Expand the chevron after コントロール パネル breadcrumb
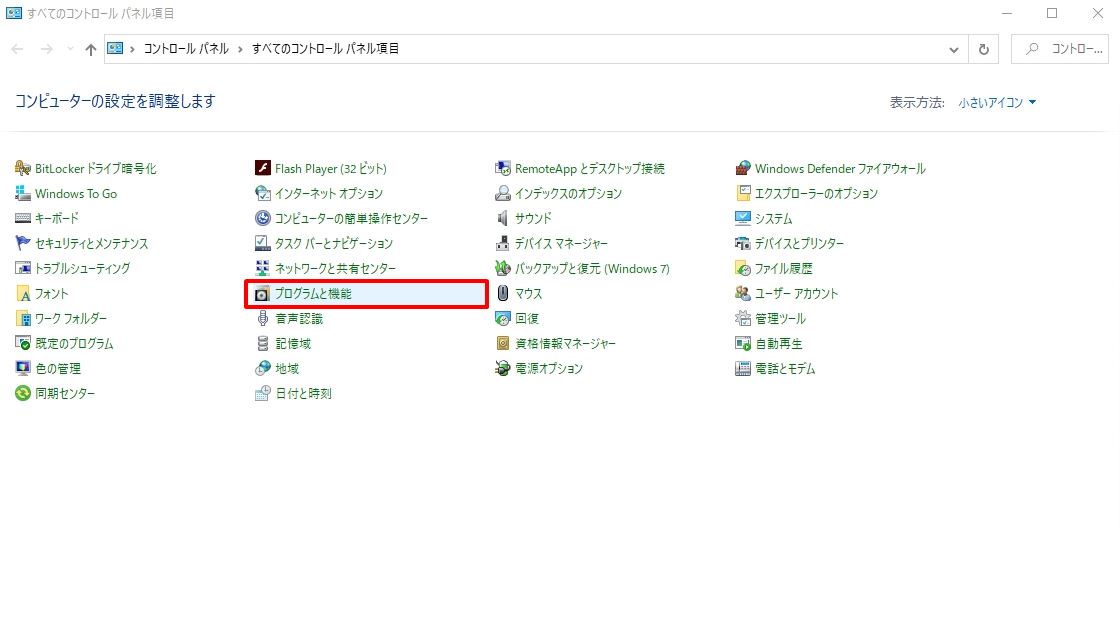 point(240,49)
